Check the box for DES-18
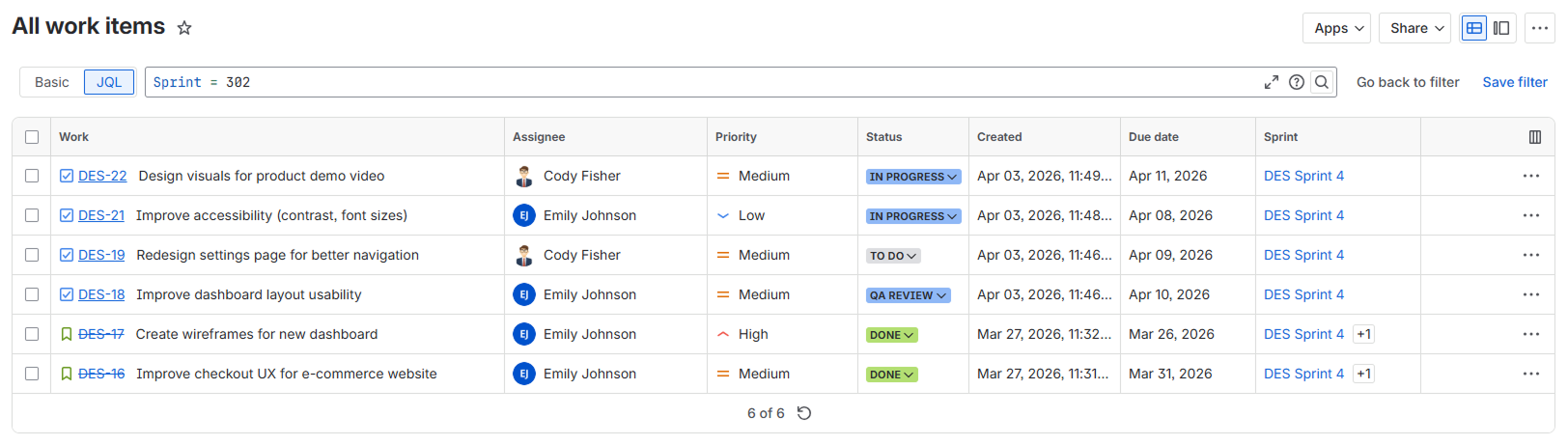 [x=32, y=294]
